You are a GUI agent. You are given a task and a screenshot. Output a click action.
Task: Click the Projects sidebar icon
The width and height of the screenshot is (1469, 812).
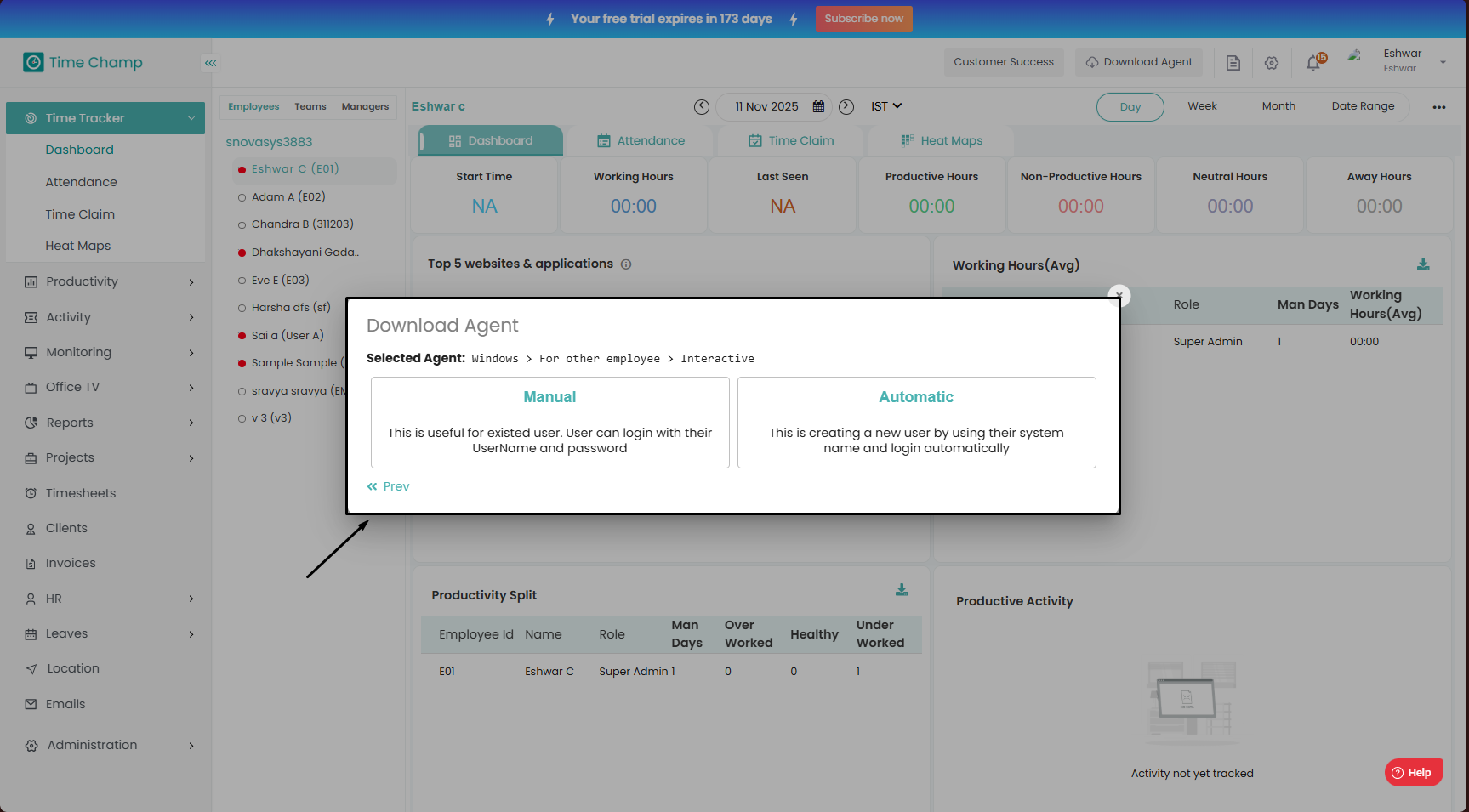pyautogui.click(x=31, y=458)
